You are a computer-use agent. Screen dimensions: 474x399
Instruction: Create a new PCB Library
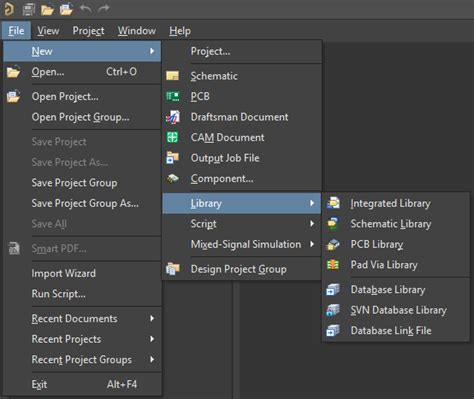tap(396, 244)
